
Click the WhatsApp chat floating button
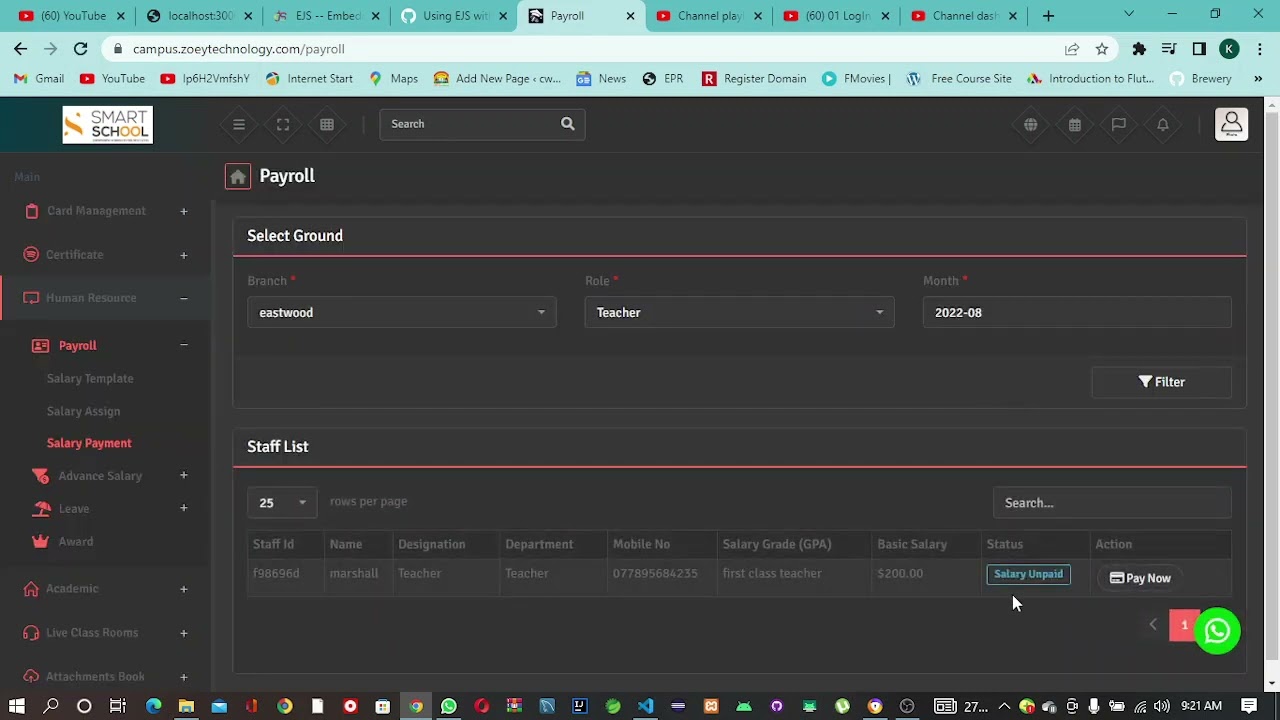click(x=1217, y=631)
